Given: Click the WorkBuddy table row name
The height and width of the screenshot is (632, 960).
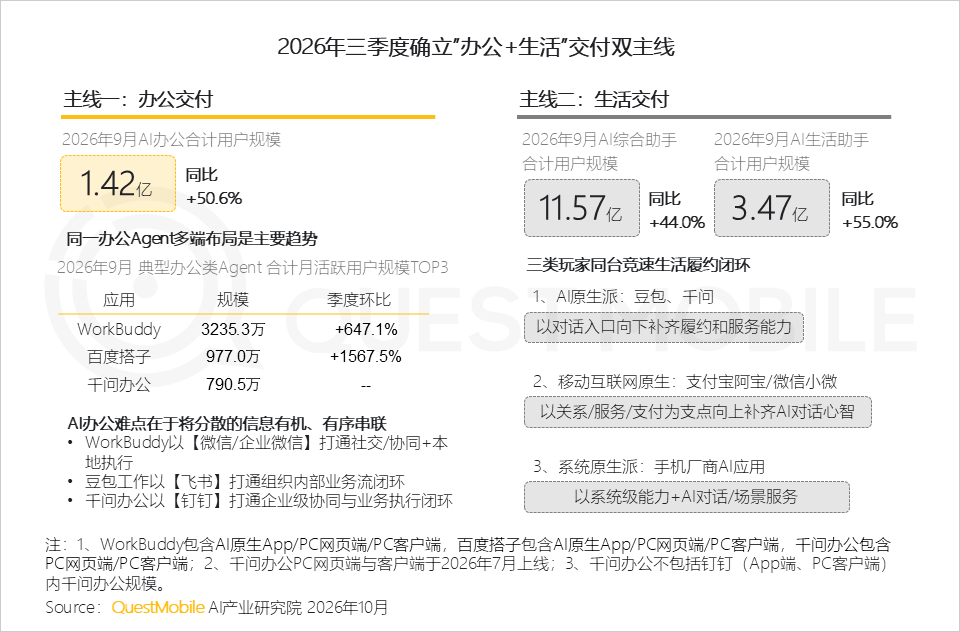Looking at the screenshot, I should 119,329.
